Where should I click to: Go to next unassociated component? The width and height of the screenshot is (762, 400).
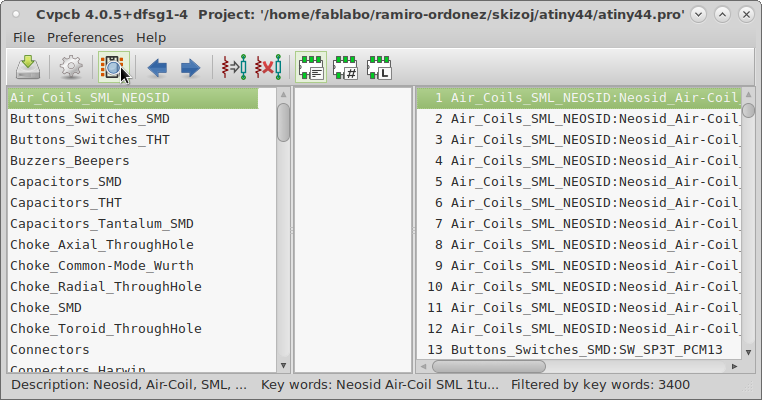tap(190, 68)
